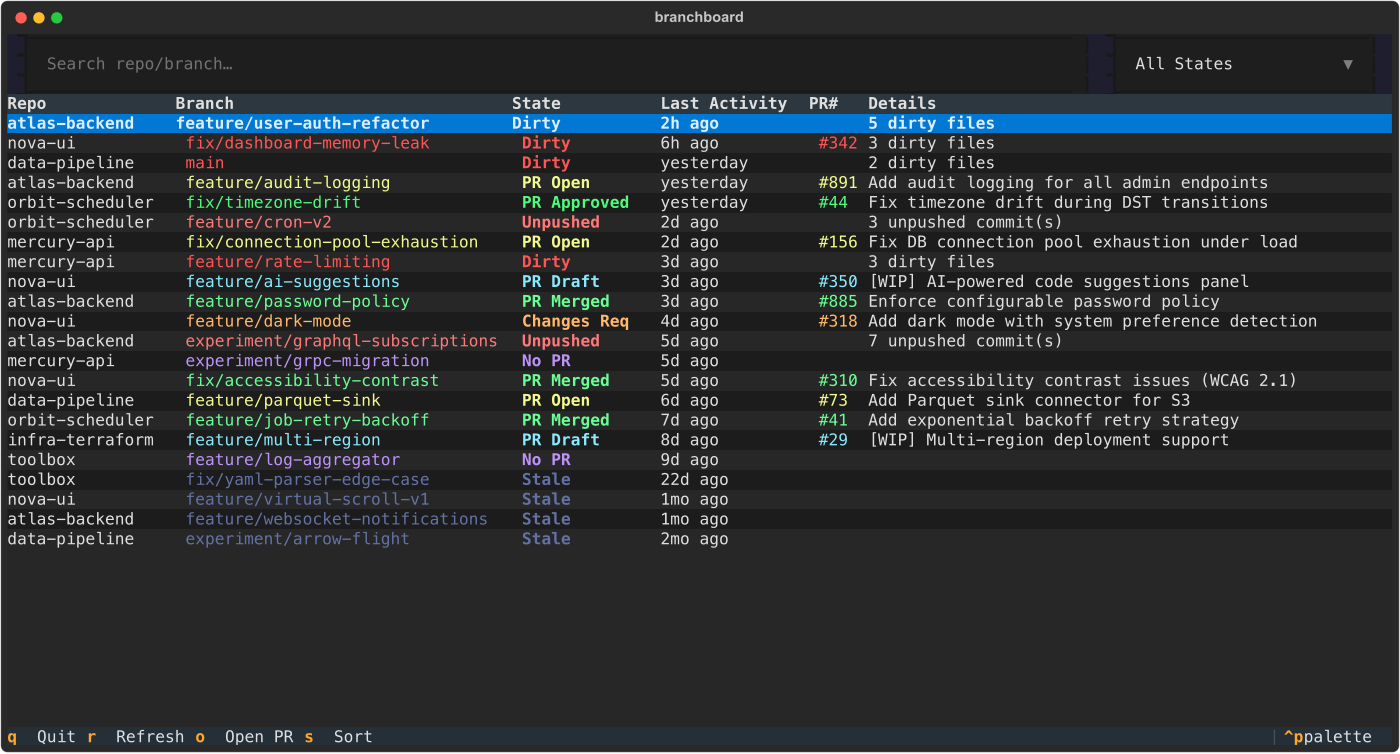Click the Fix timezone drift DST detail

point(1068,202)
